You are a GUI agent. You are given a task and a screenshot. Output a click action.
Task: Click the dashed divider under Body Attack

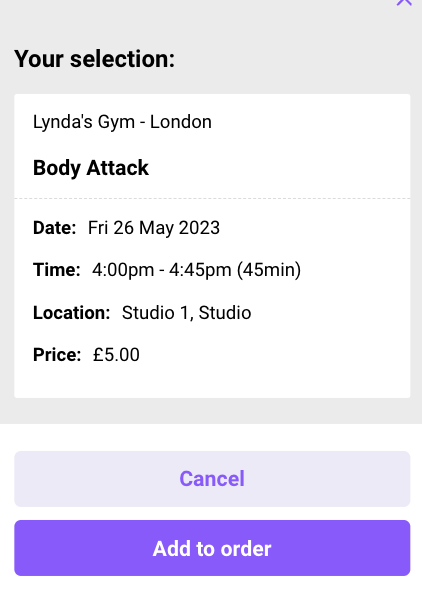(x=212, y=198)
